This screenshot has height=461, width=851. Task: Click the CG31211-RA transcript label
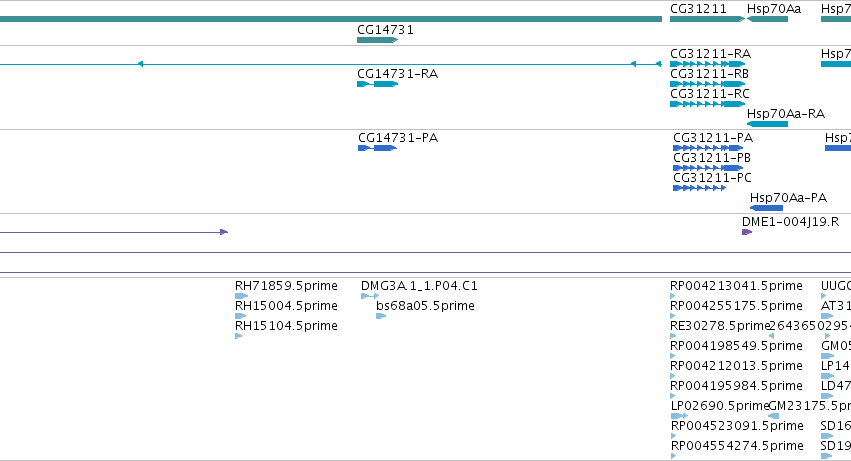[x=710, y=54]
